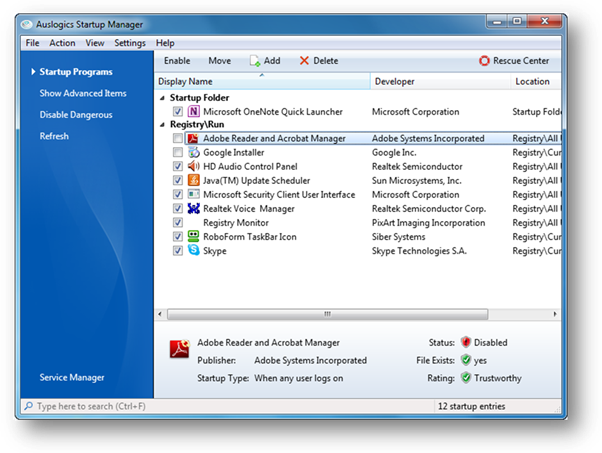Sort by Location column header
This screenshot has width=602, height=453.
tap(536, 81)
